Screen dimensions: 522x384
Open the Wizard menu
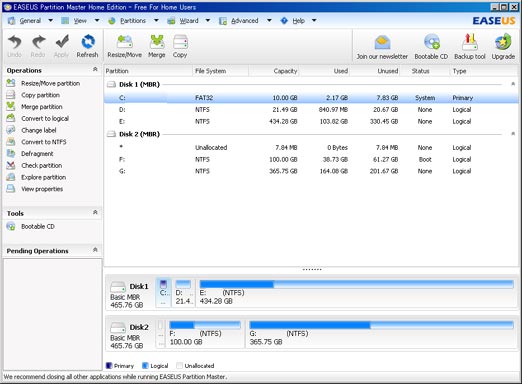pos(189,21)
